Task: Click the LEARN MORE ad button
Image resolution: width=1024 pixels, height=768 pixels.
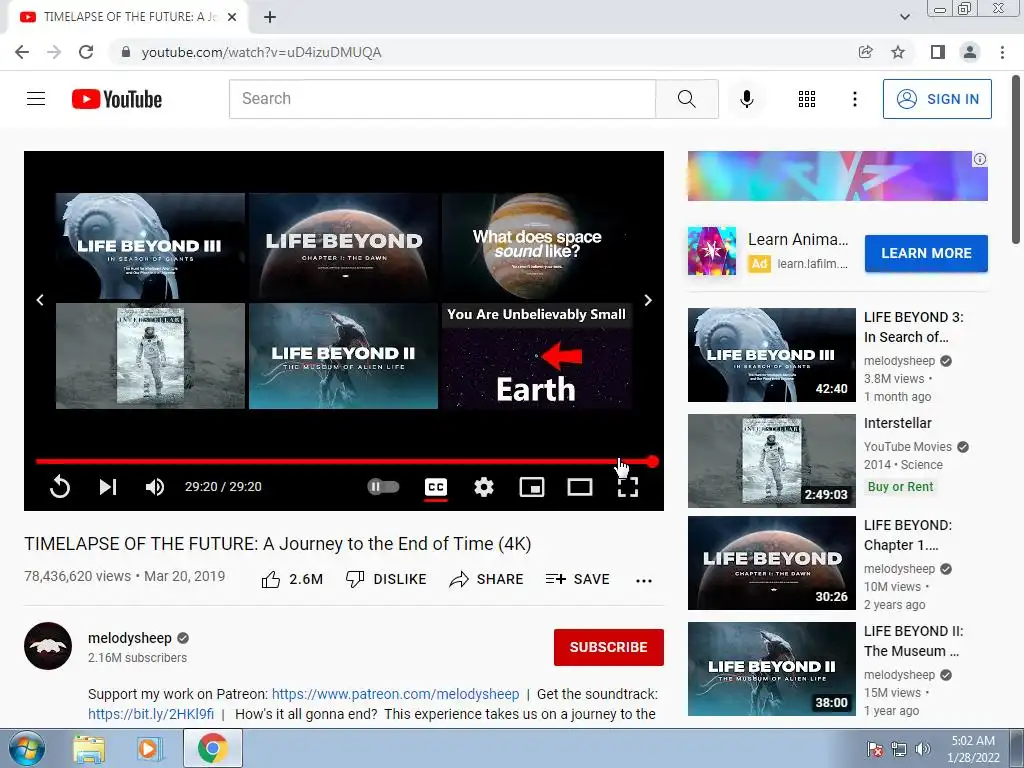Action: (926, 253)
